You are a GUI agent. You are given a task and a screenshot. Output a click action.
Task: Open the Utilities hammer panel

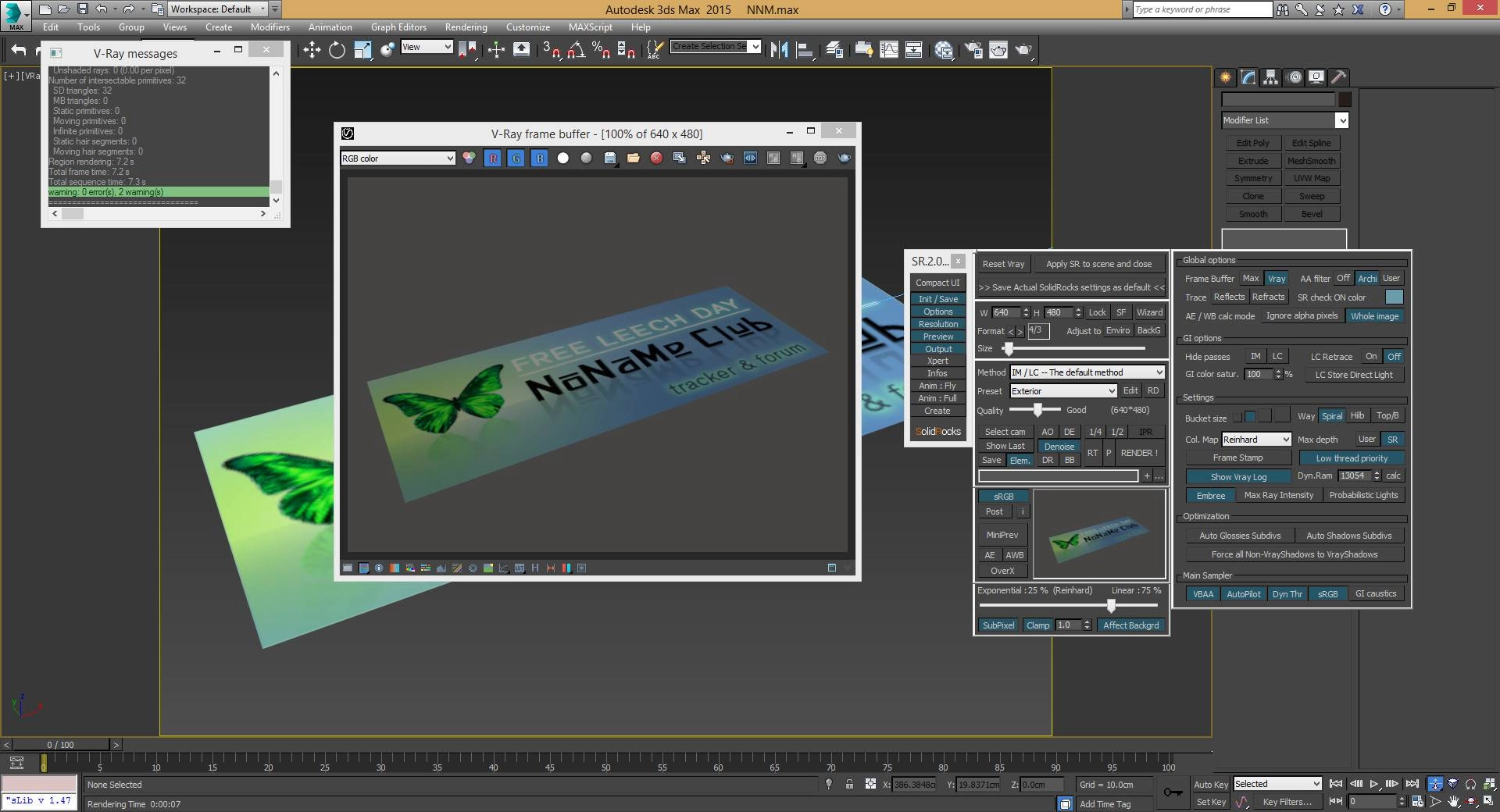(1338, 77)
